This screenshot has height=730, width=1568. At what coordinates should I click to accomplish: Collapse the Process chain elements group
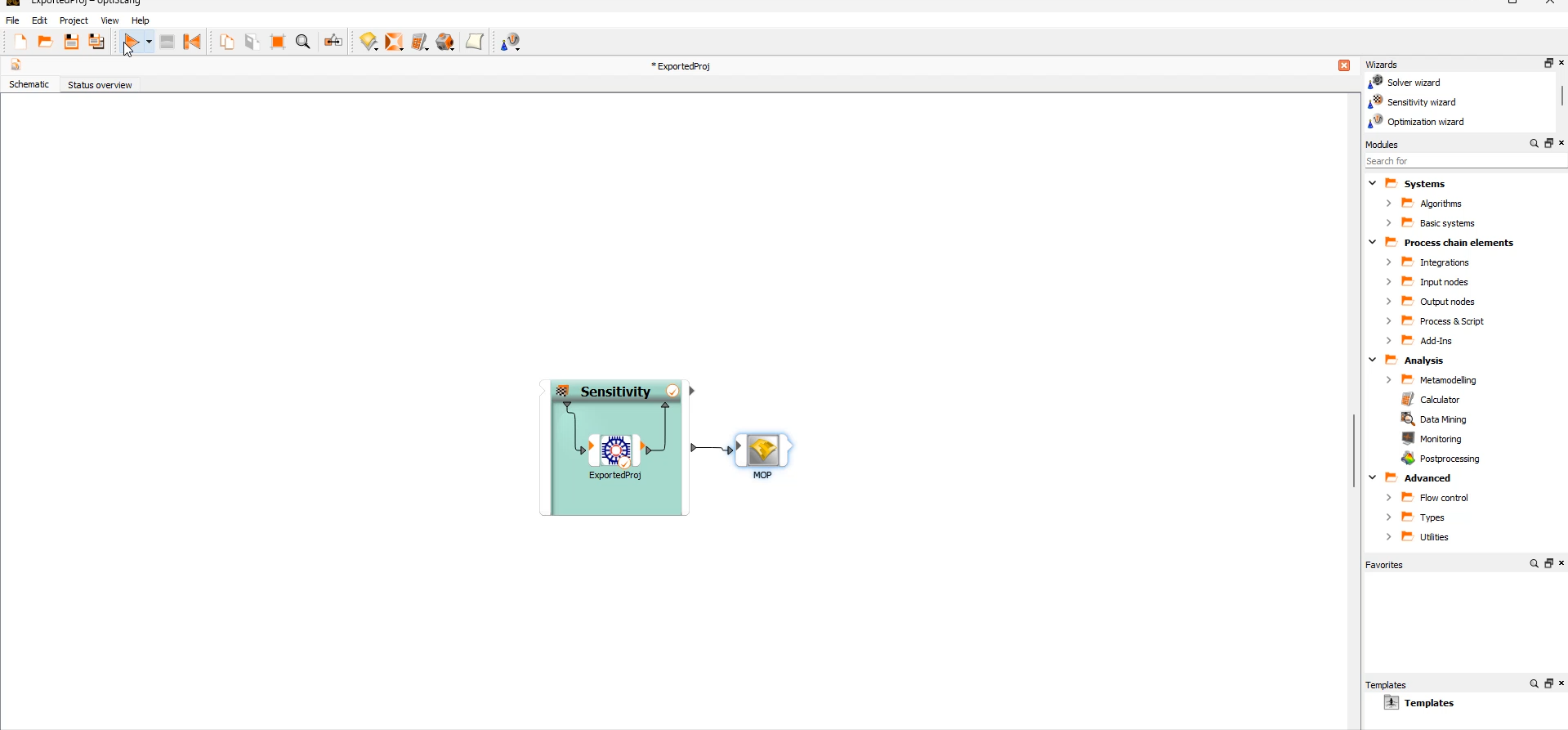coord(1373,243)
